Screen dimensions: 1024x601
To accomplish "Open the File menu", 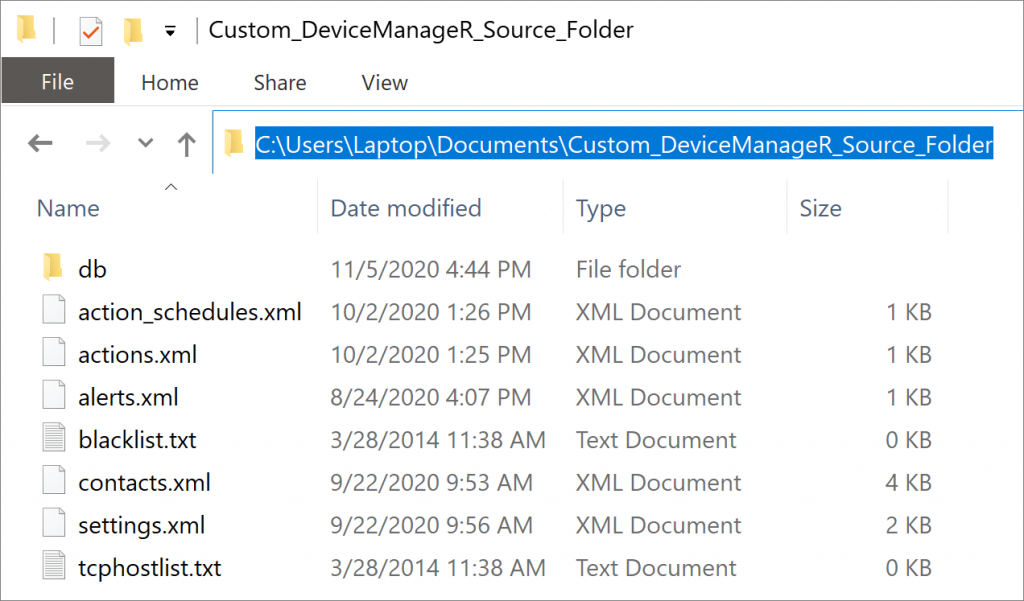I will [57, 82].
